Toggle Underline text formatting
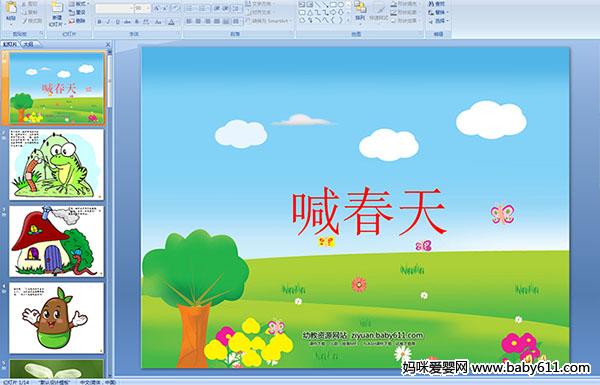 coord(117,22)
